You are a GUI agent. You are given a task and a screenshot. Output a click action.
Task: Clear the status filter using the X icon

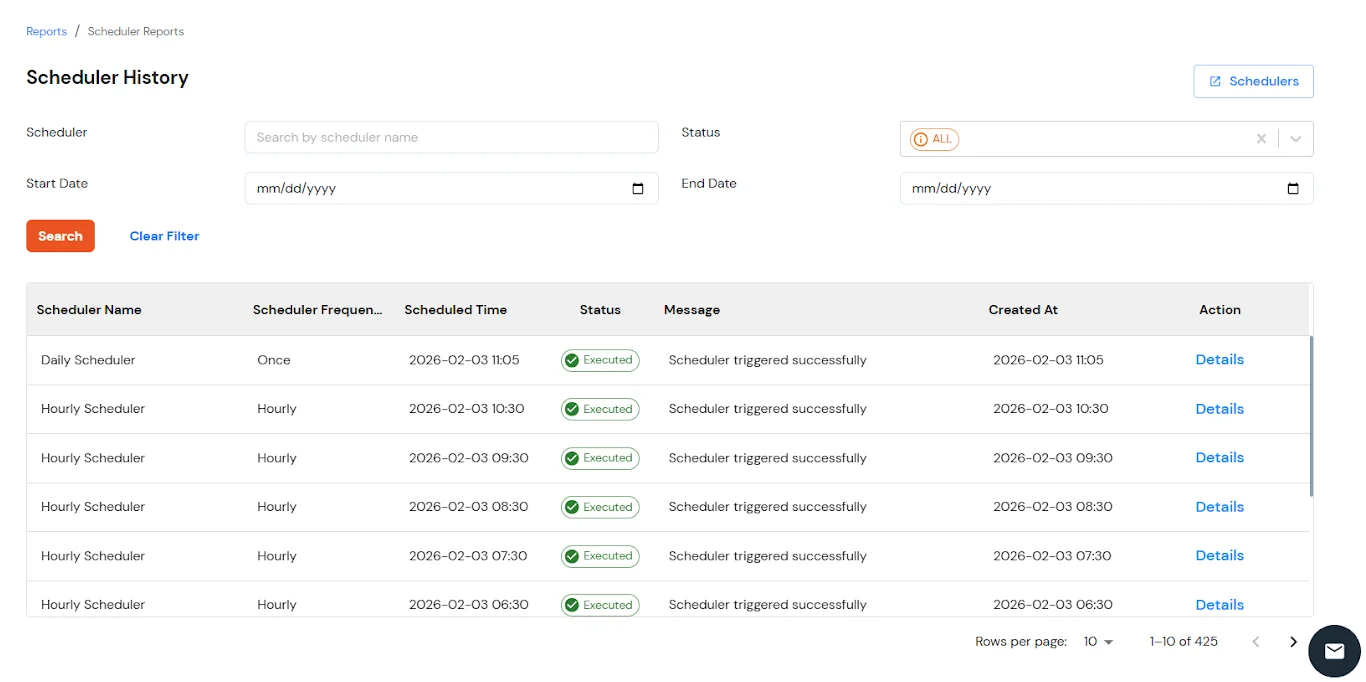pos(1261,139)
